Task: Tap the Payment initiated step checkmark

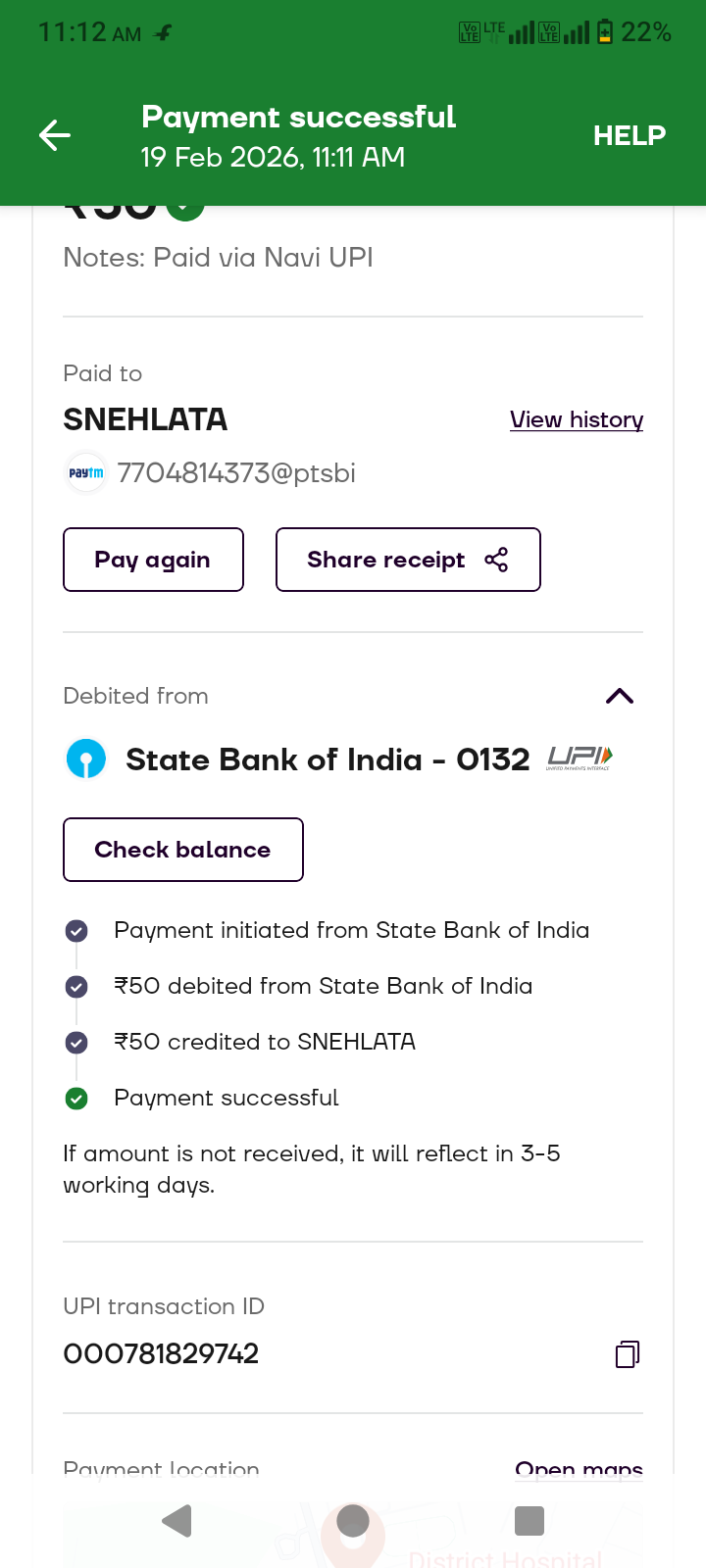Action: (x=76, y=931)
